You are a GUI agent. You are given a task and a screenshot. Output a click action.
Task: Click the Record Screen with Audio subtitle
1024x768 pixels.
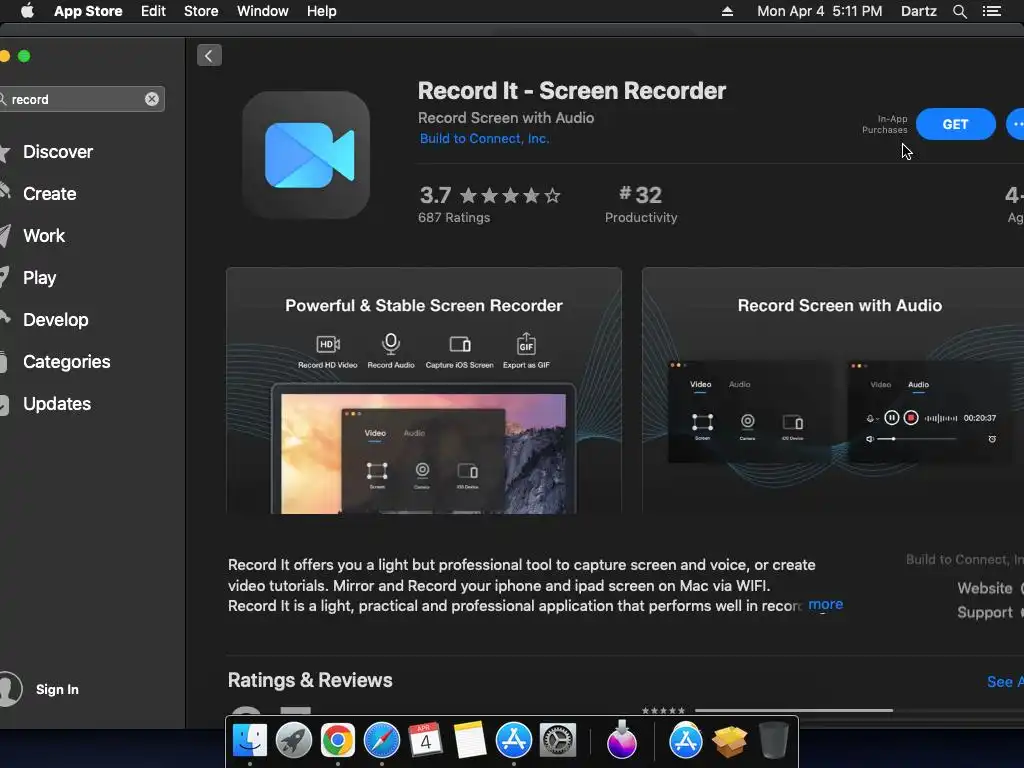(x=506, y=118)
